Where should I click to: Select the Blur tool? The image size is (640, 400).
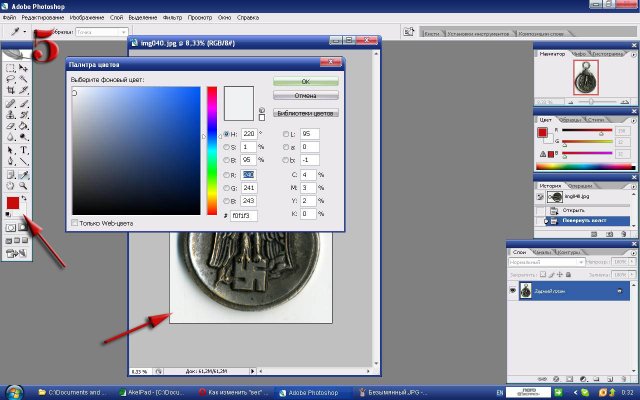click(x=11, y=137)
